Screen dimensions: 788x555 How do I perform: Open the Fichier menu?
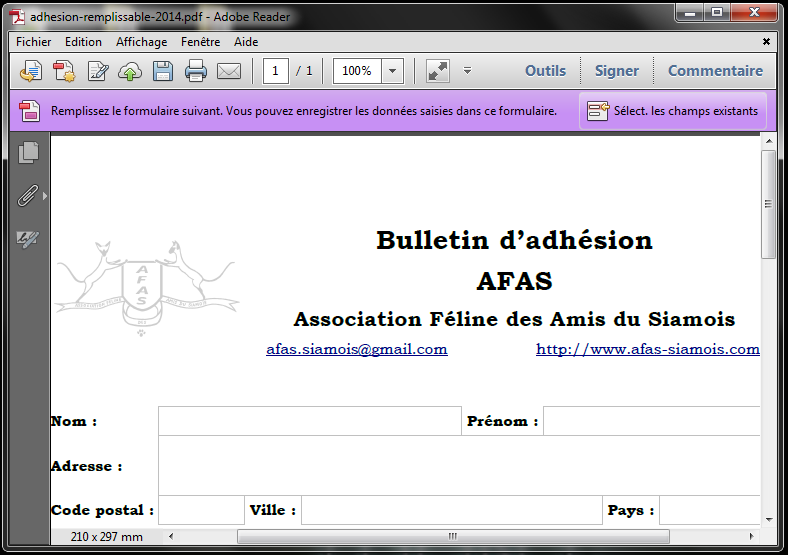(x=33, y=42)
